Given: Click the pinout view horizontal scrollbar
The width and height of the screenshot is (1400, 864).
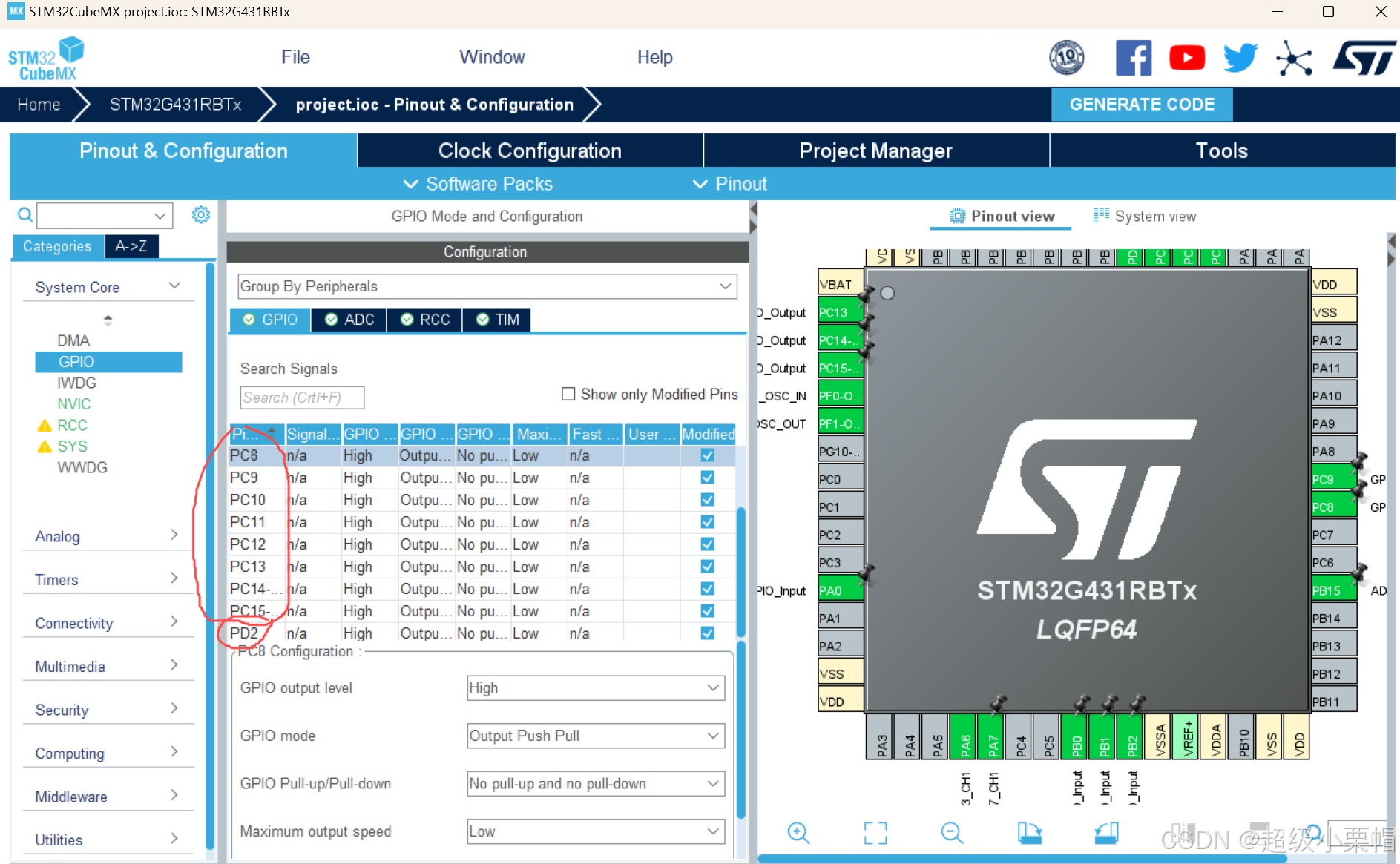Looking at the screenshot, I should click(x=1022, y=859).
